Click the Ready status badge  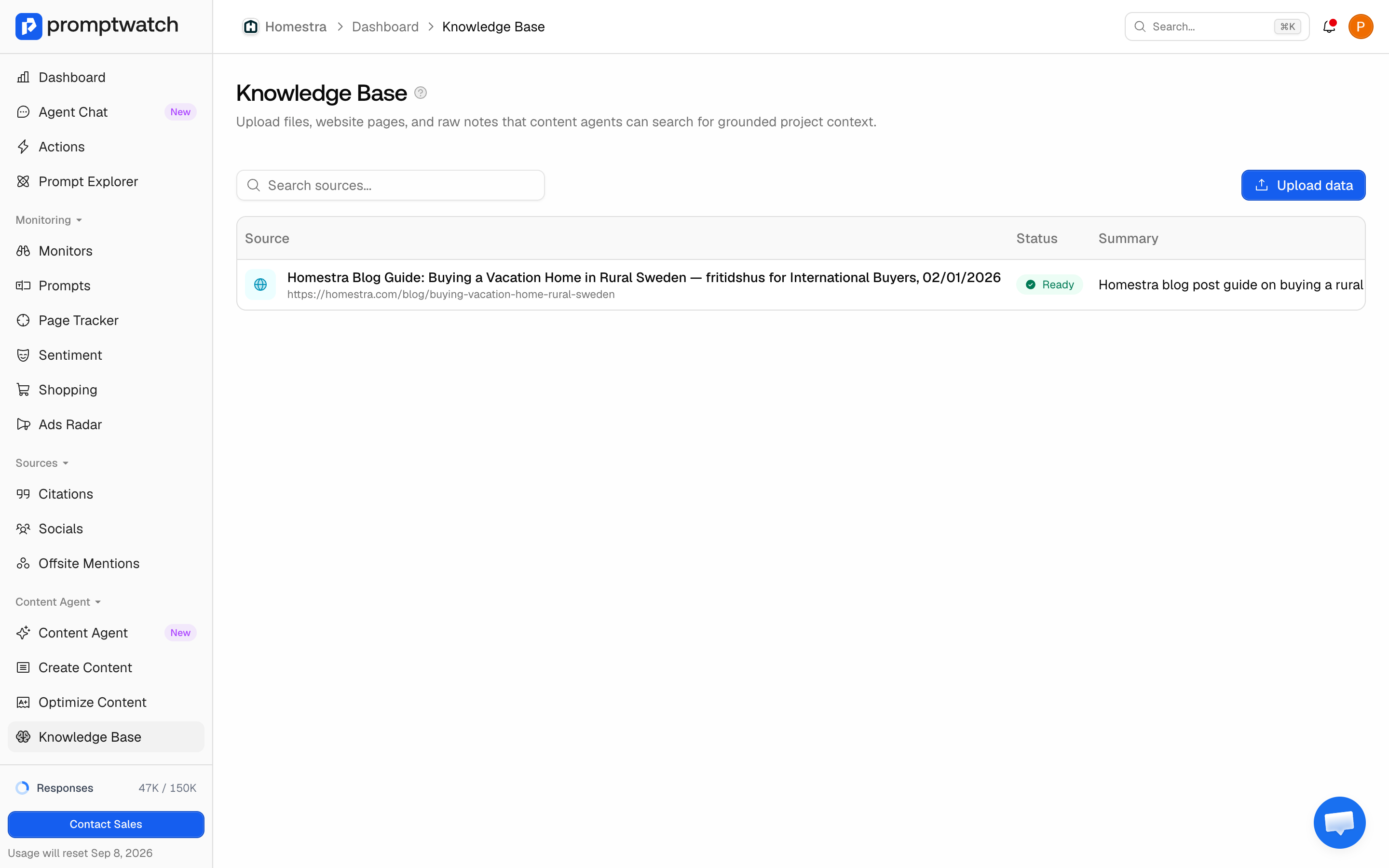pos(1050,285)
